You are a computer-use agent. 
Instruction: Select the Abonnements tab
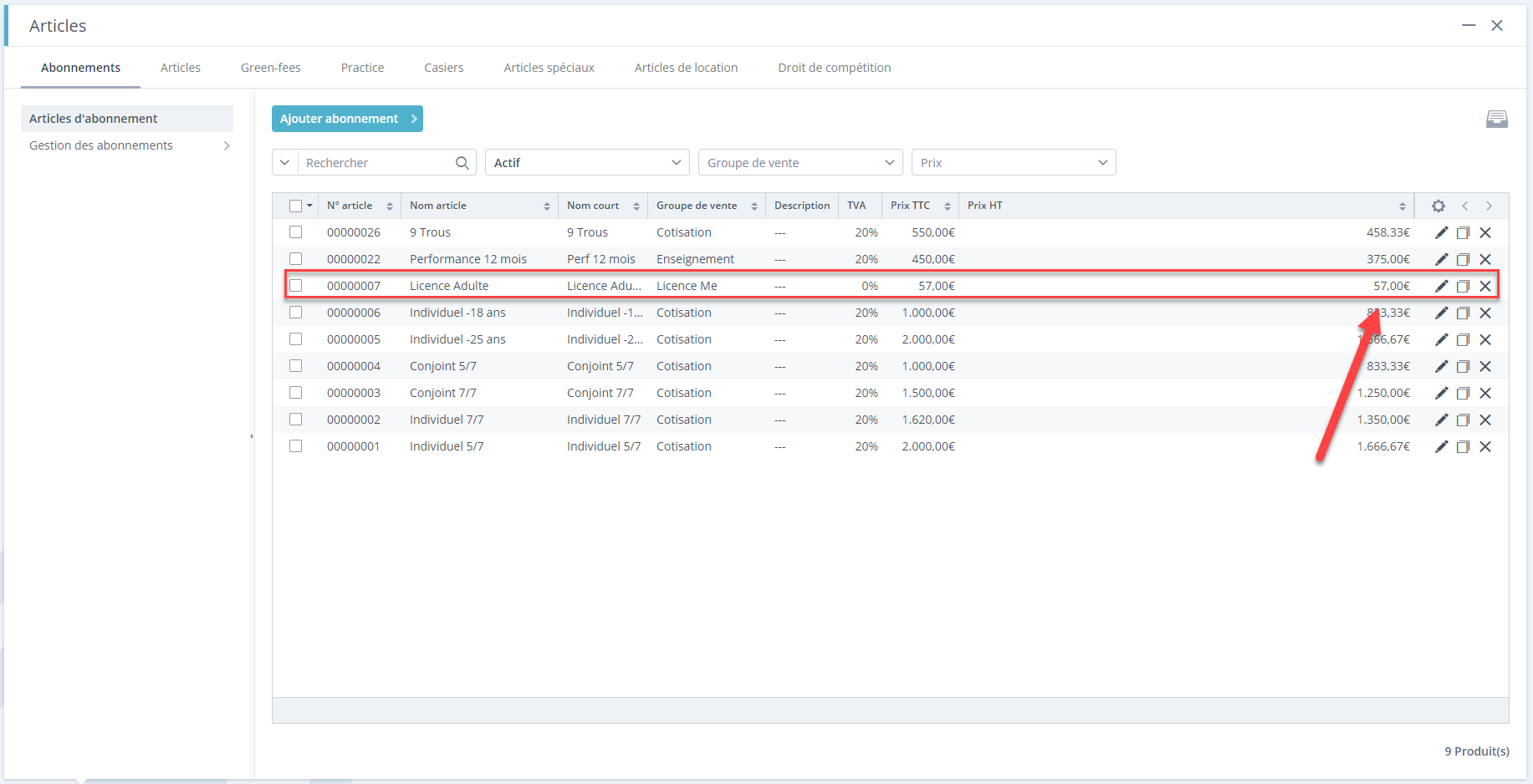(x=80, y=68)
